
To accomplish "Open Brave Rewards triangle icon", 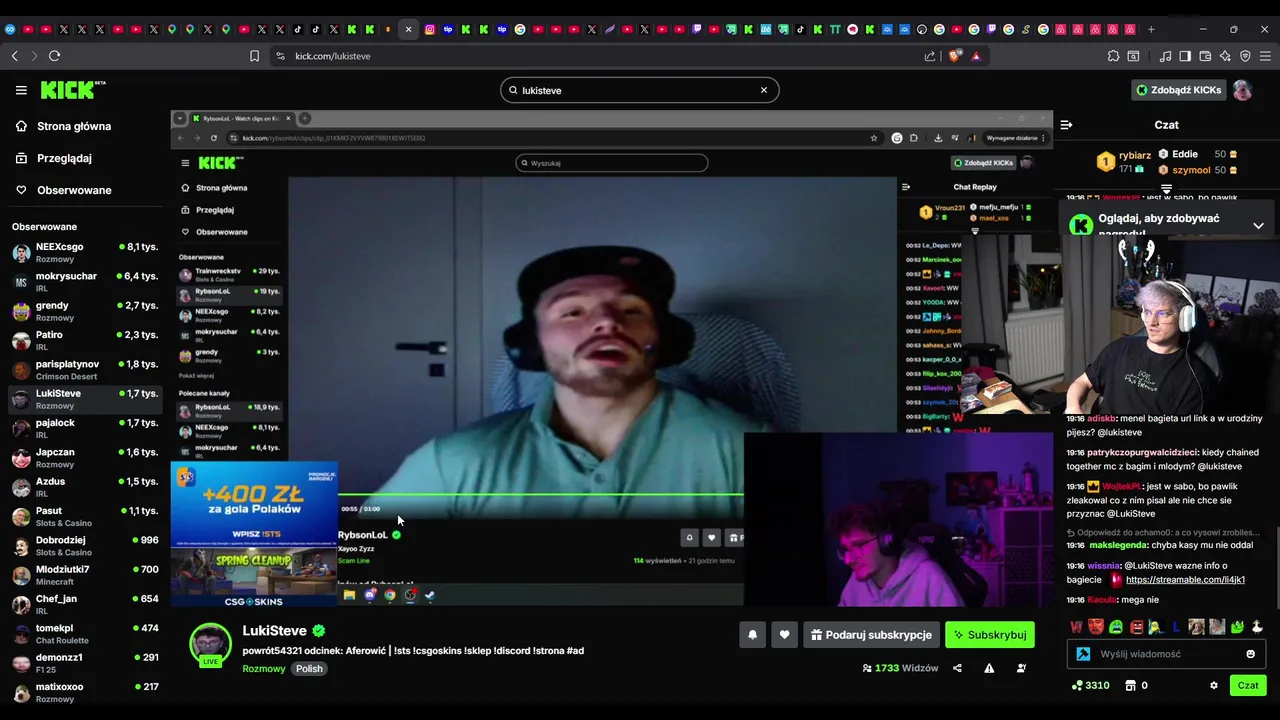I will click(976, 56).
